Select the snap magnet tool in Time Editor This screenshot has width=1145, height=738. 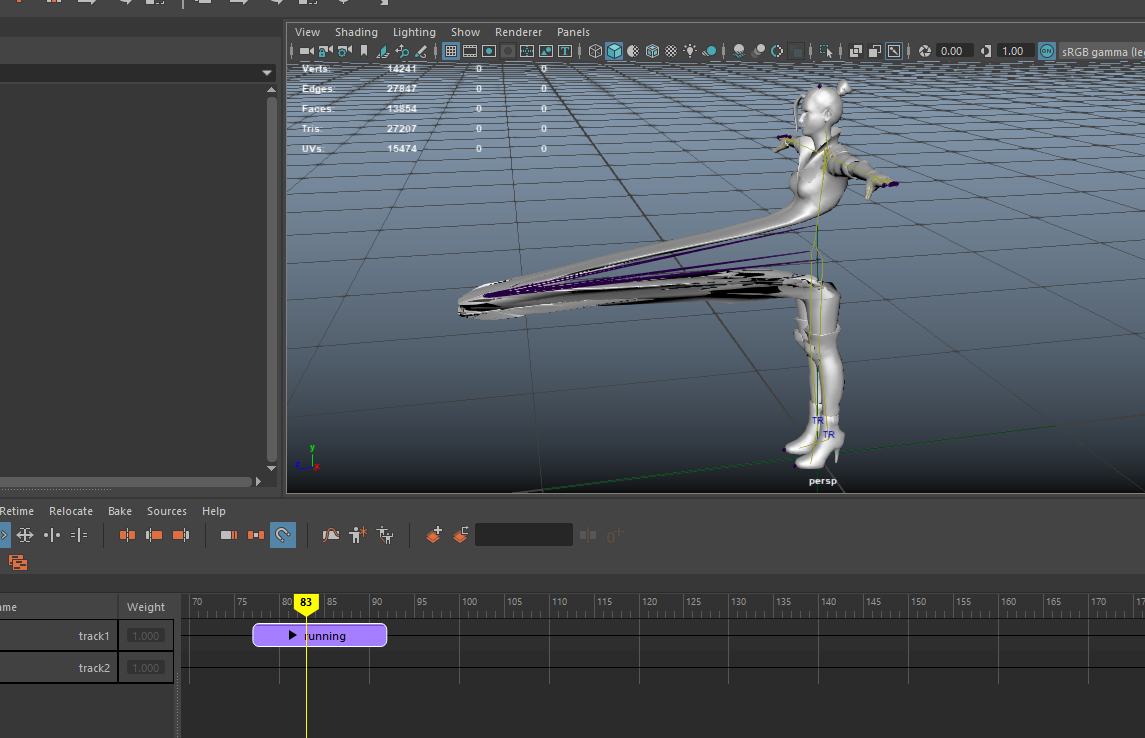pos(283,535)
